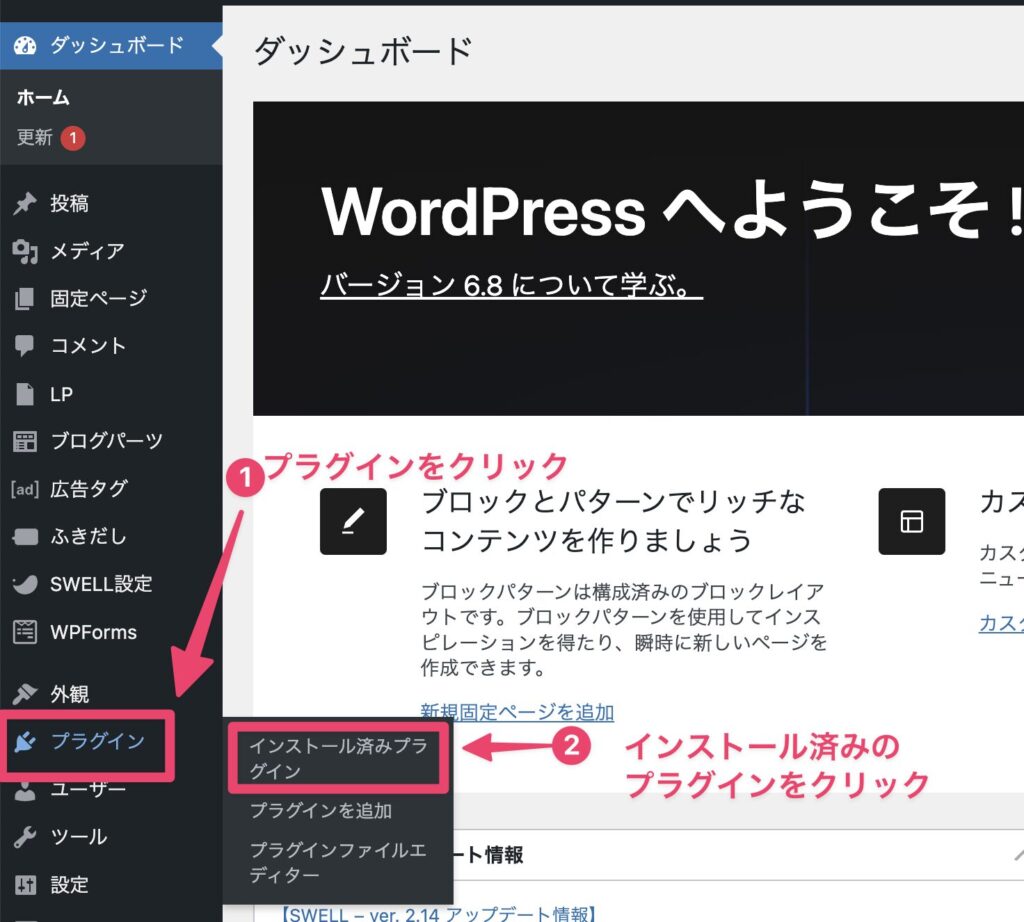Screen dimensions: 1024x922
Task: Click the pages icon beside 固定ページ
Action: (x=25, y=299)
